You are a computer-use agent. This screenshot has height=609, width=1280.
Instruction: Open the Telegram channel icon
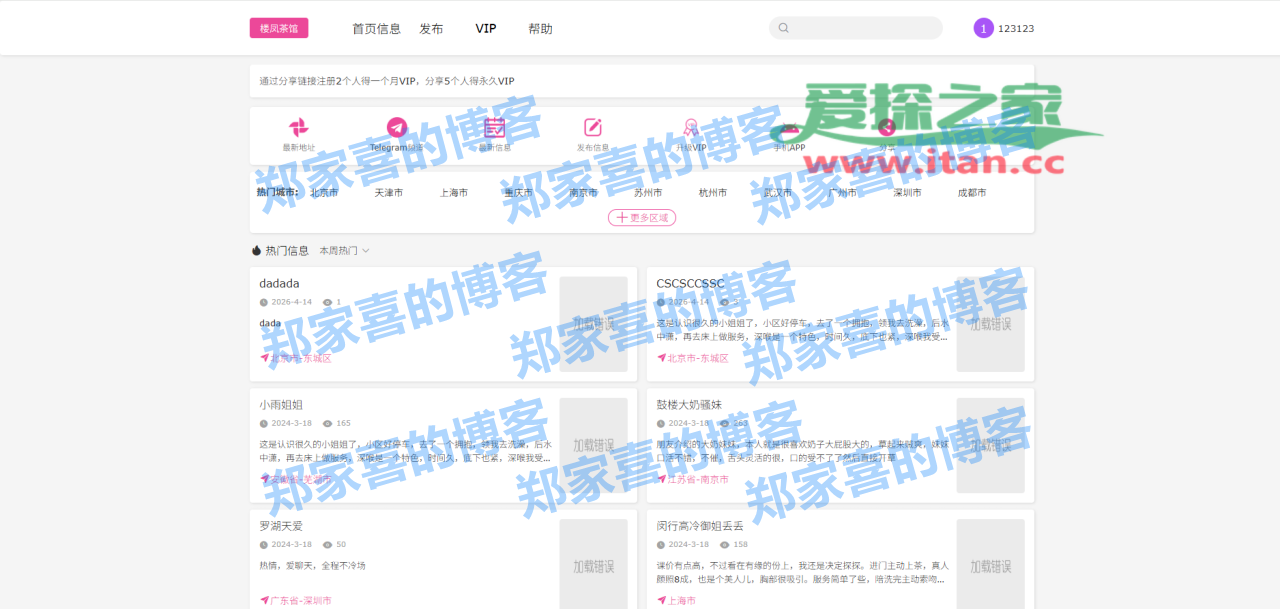click(x=397, y=127)
